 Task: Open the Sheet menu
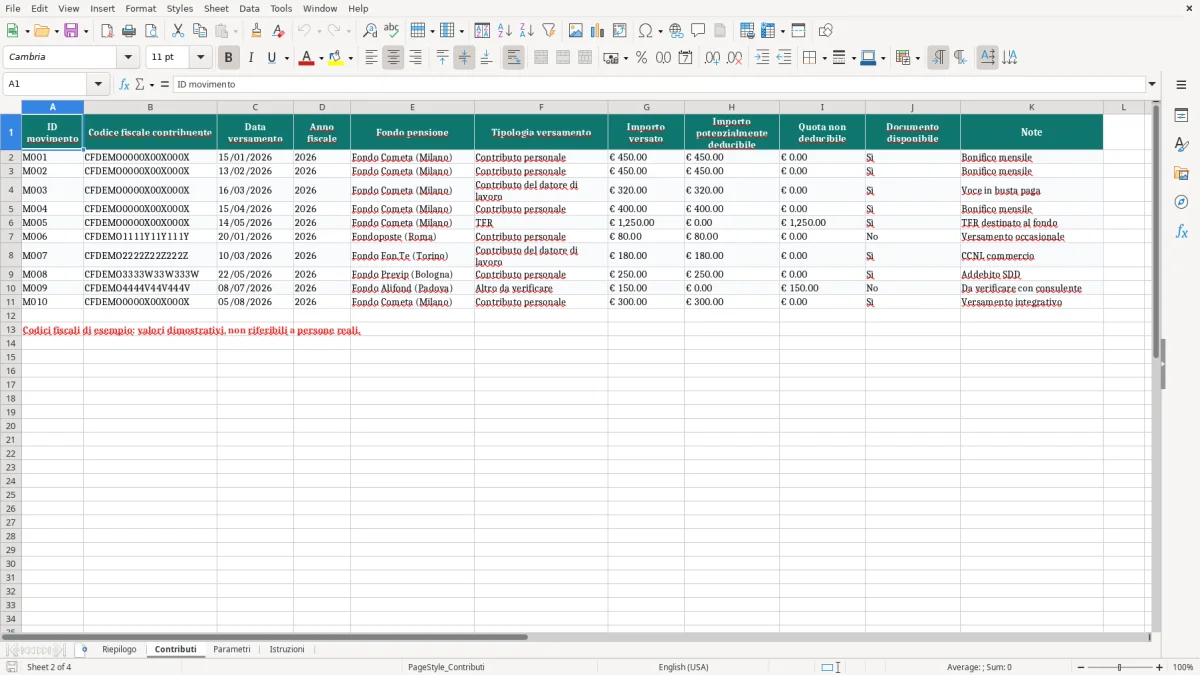216,8
